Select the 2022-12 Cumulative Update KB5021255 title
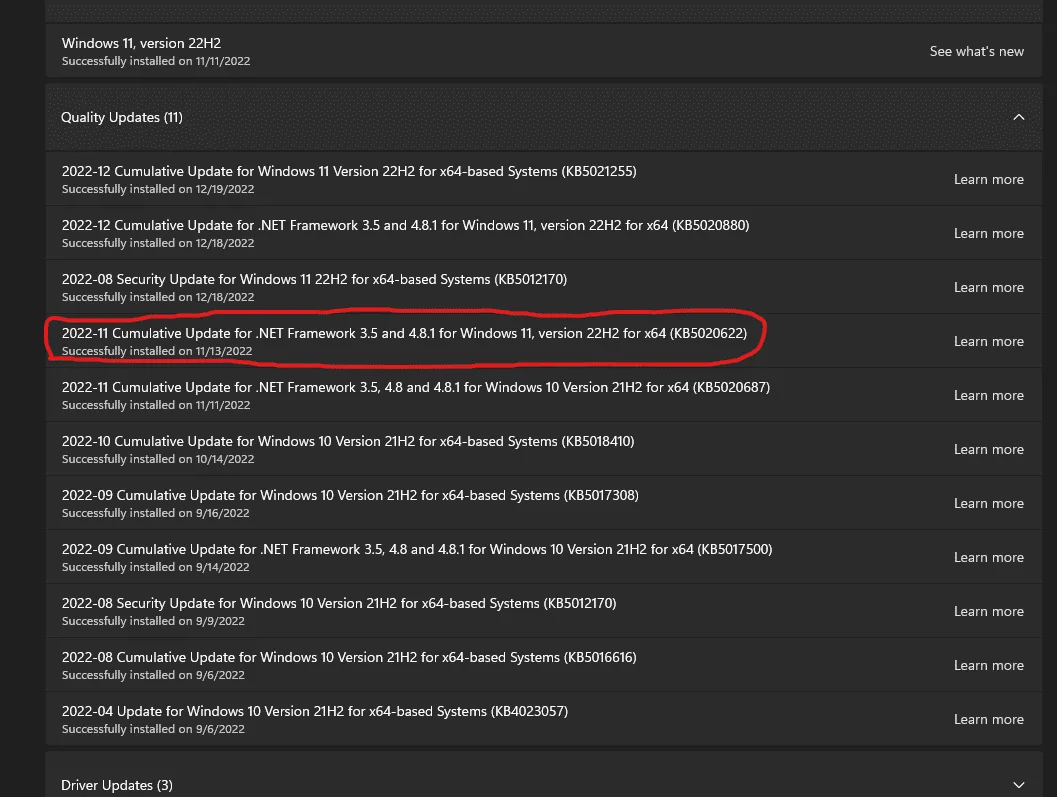This screenshot has width=1057, height=797. [x=349, y=171]
